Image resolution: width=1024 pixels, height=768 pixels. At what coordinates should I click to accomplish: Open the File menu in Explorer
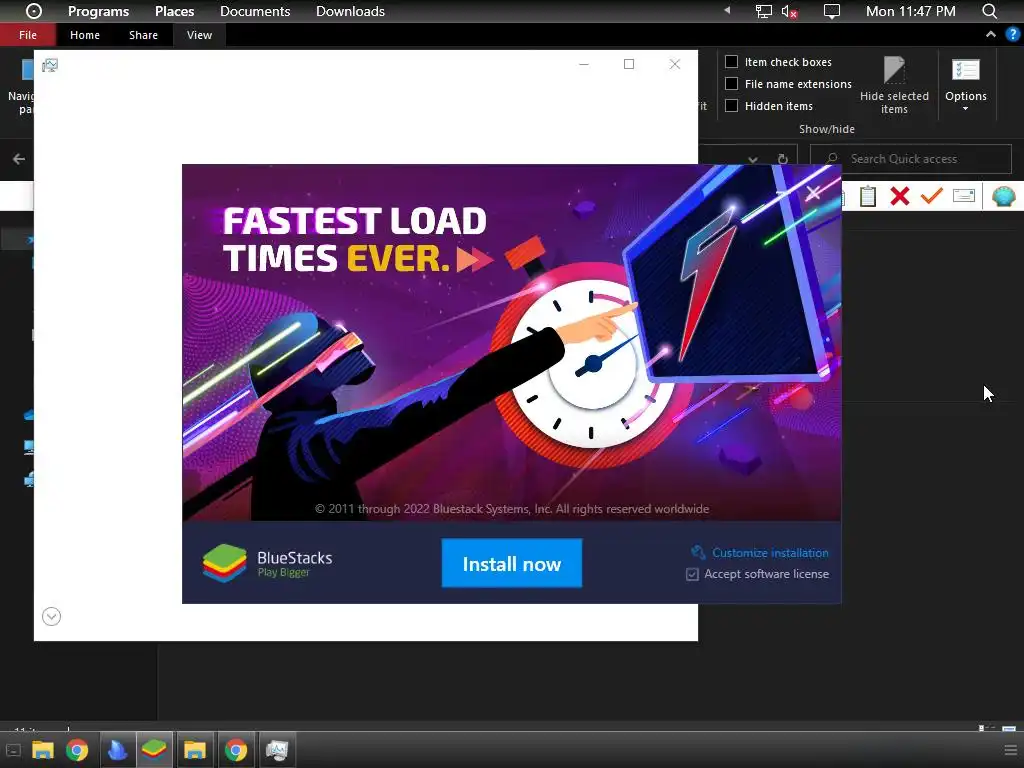(x=27, y=35)
